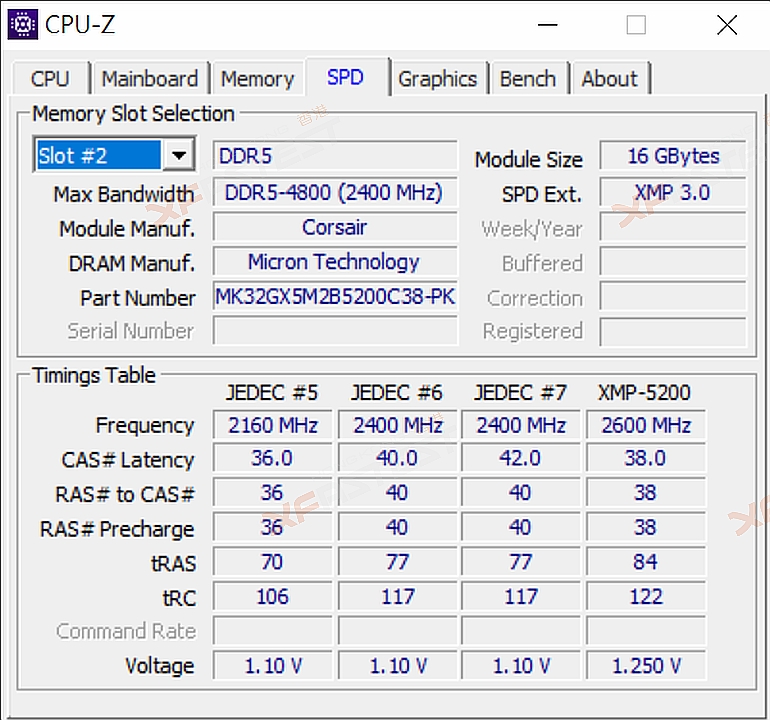Minimize the CPU-Z window

coord(548,25)
